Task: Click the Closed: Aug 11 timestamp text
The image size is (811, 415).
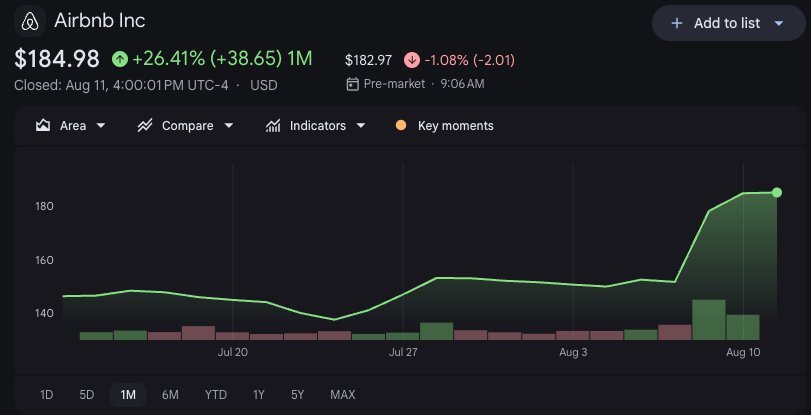Action: coord(121,85)
